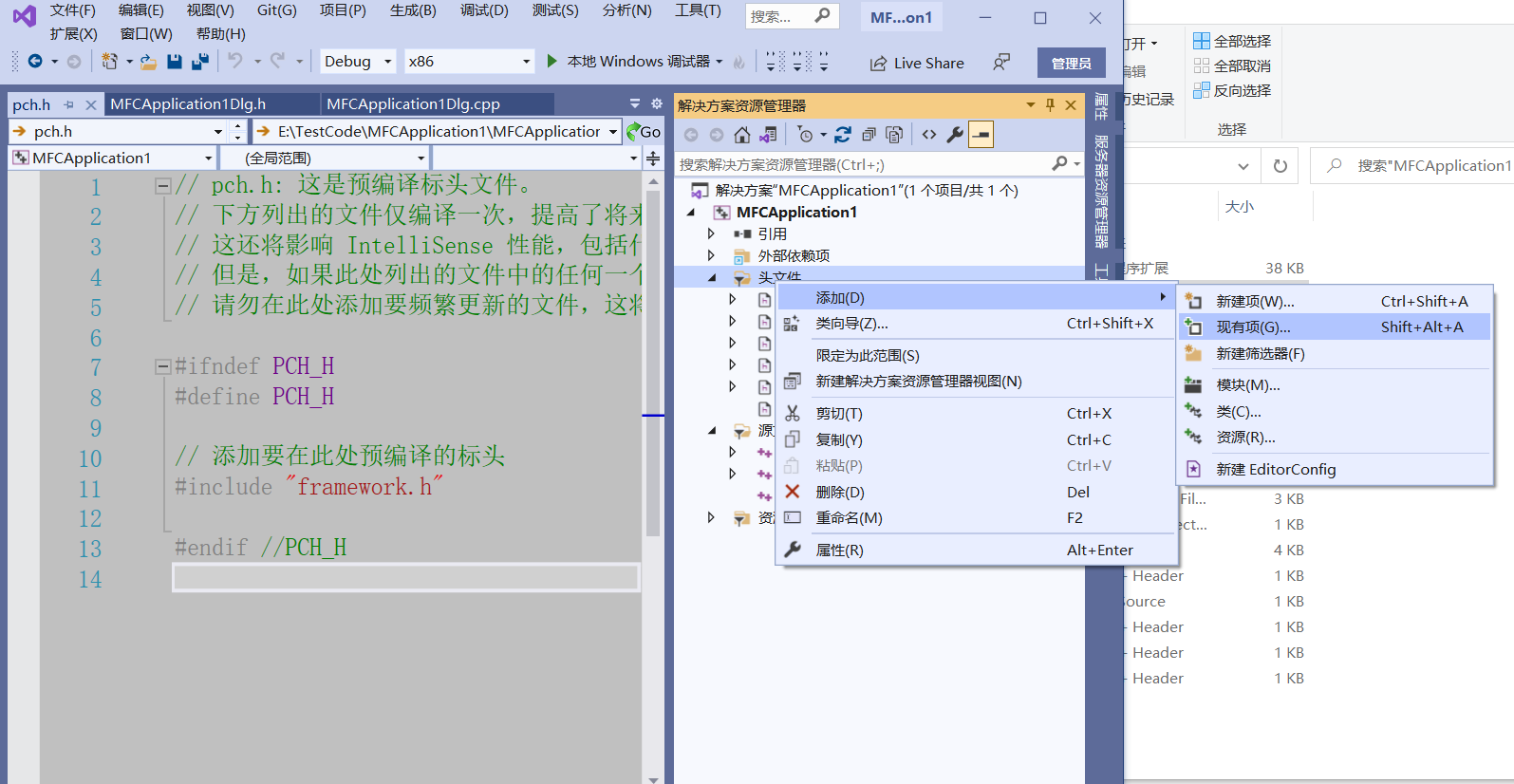Close the pch.h tab
Image resolution: width=1514 pixels, height=784 pixels.
click(91, 104)
